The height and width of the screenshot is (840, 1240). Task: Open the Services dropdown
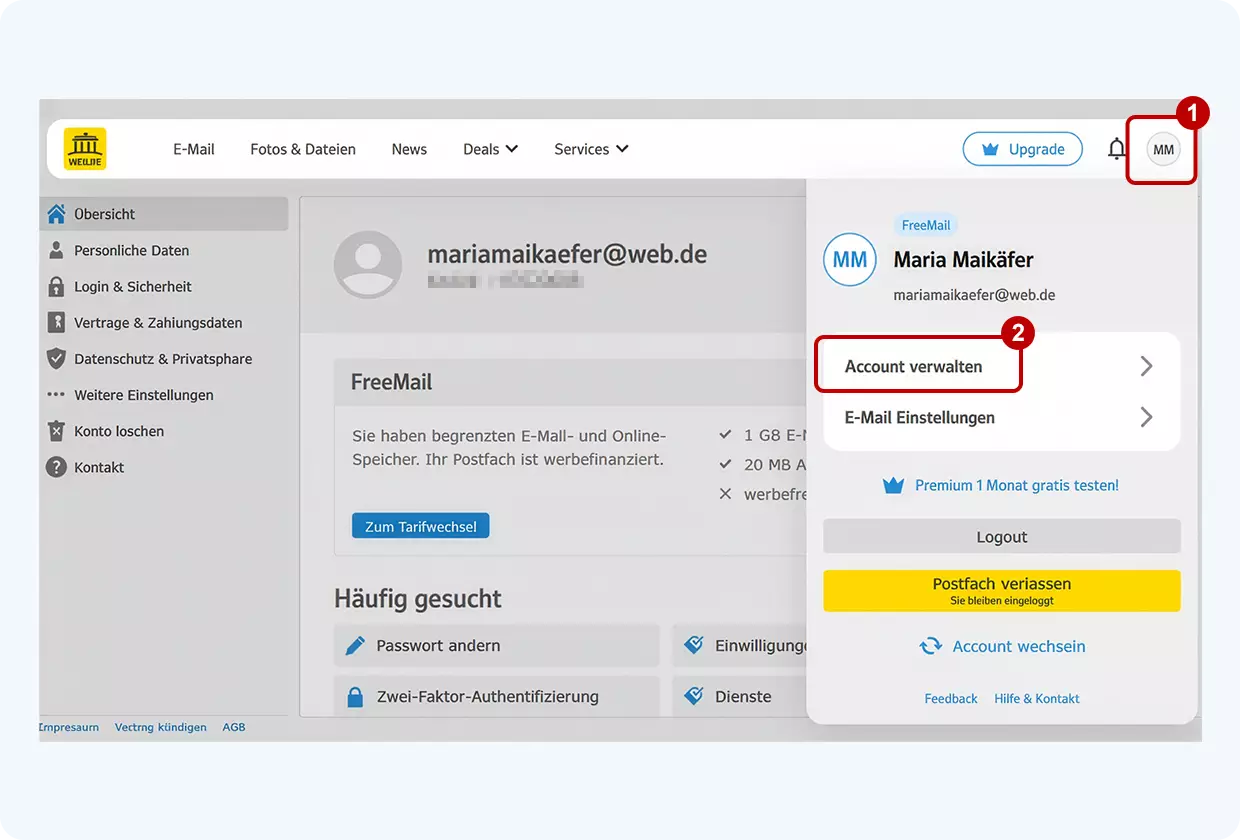tap(591, 148)
